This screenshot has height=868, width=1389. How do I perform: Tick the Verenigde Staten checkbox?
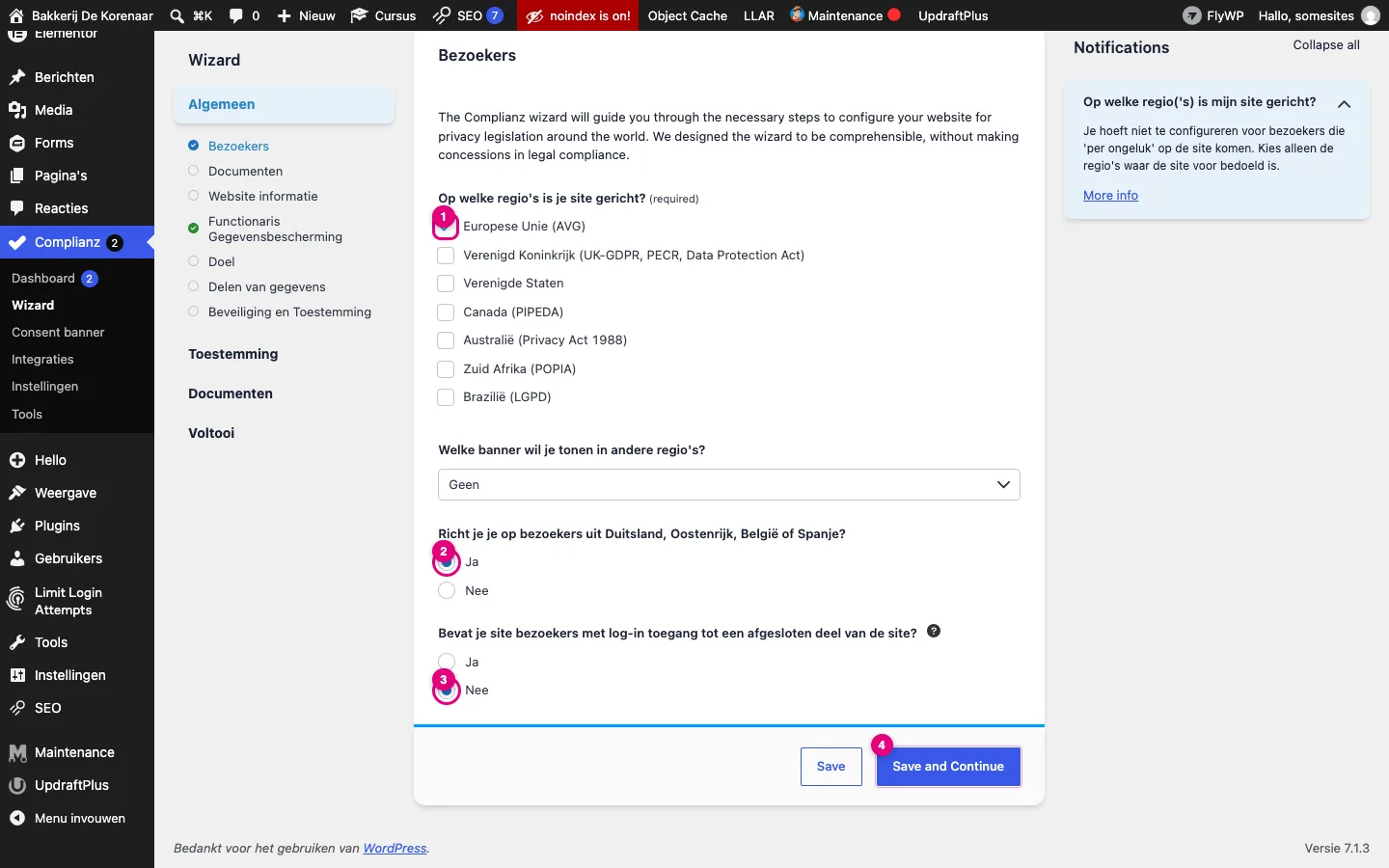[446, 284]
